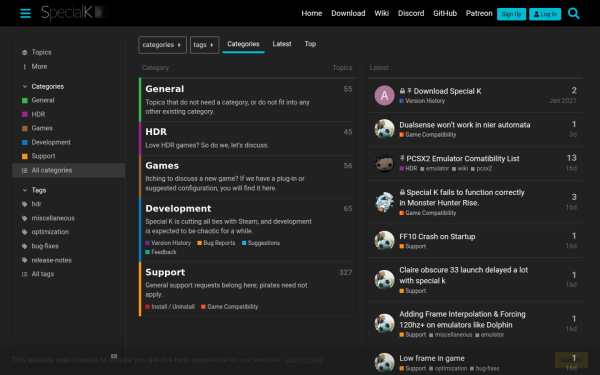Screen dimensions: 600x375
Task: Open topic 'Low frame in game'
Action: (x=432, y=358)
